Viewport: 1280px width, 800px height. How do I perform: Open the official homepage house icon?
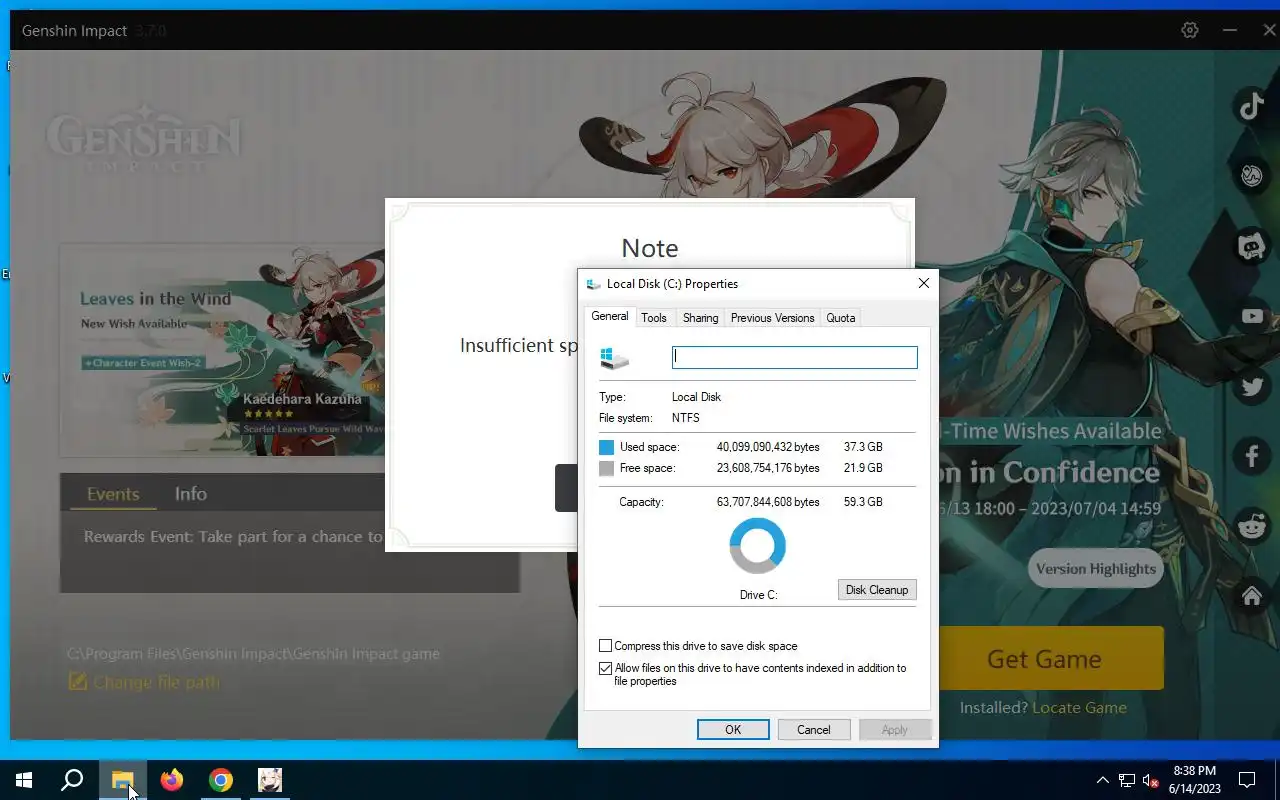[x=1252, y=596]
